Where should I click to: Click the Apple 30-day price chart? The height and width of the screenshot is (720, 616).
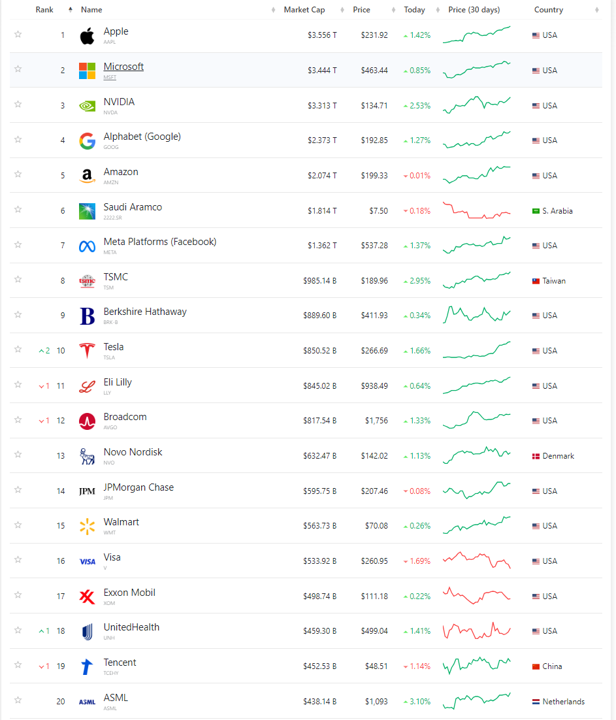(476, 35)
